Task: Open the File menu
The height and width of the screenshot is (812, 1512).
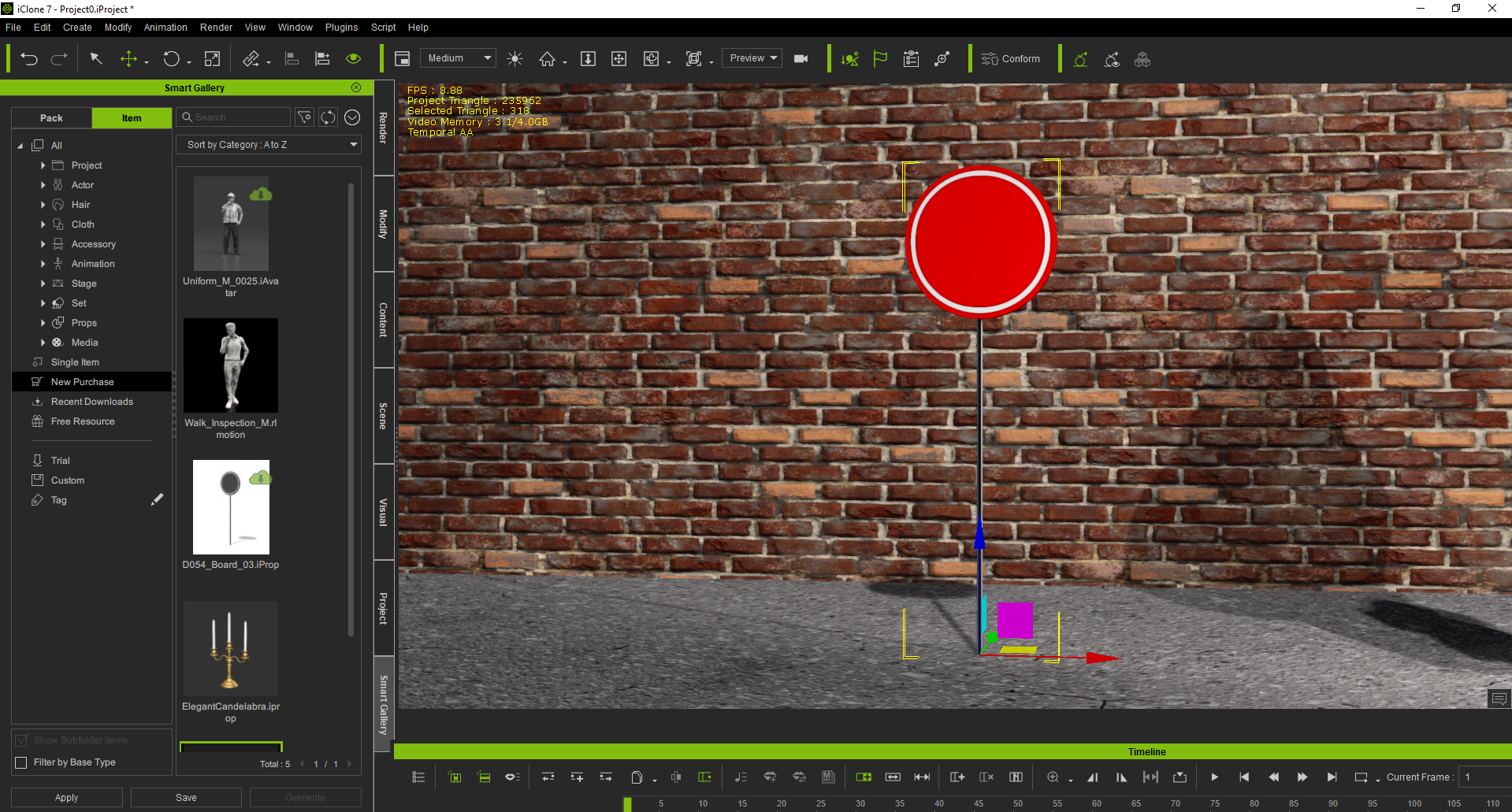Action: click(x=13, y=28)
